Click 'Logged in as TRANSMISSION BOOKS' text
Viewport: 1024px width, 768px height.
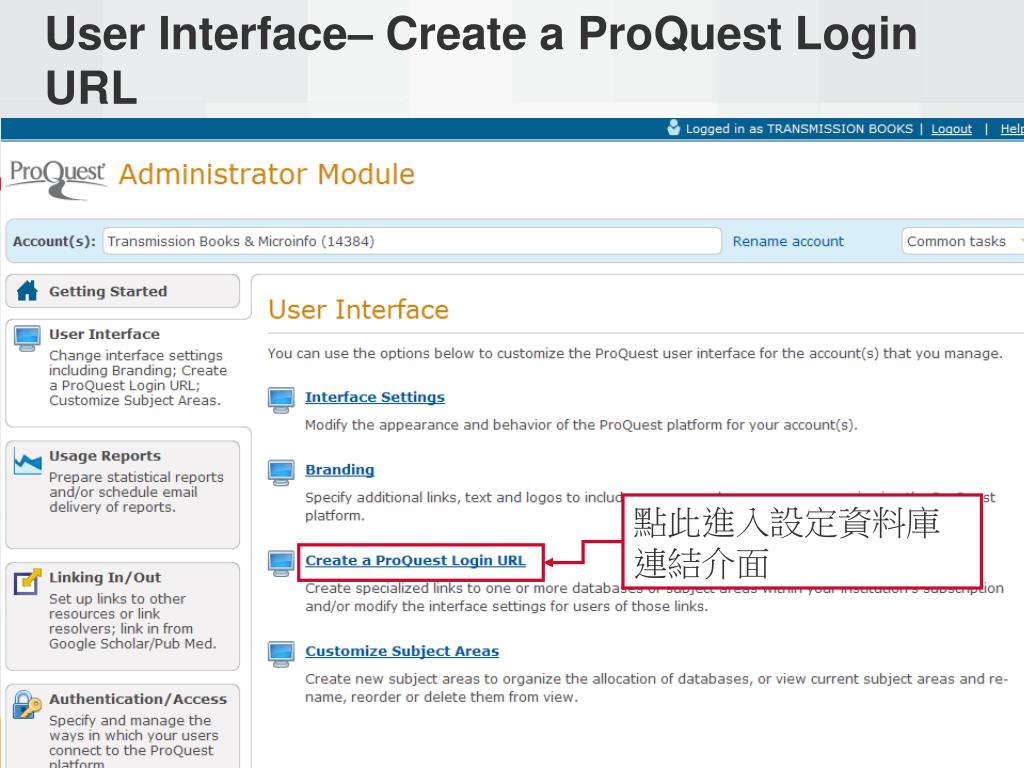click(x=799, y=129)
